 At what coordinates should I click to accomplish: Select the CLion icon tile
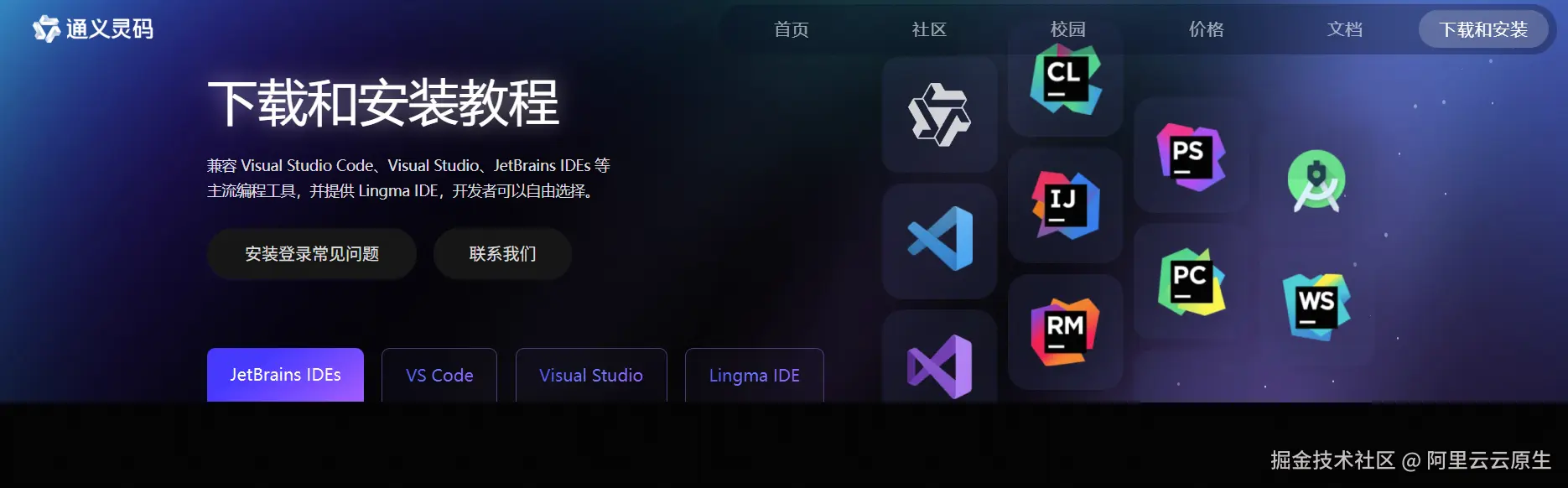pyautogui.click(x=1066, y=80)
